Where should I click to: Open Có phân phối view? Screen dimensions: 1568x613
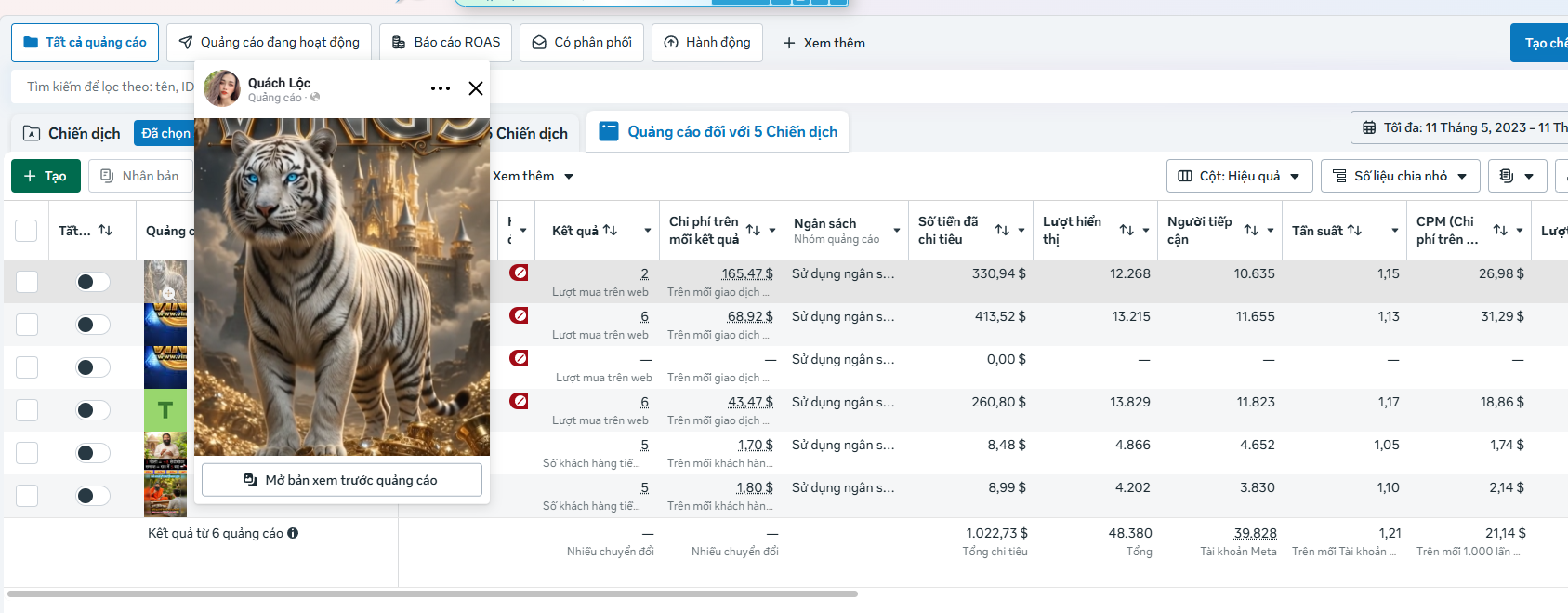coord(582,43)
